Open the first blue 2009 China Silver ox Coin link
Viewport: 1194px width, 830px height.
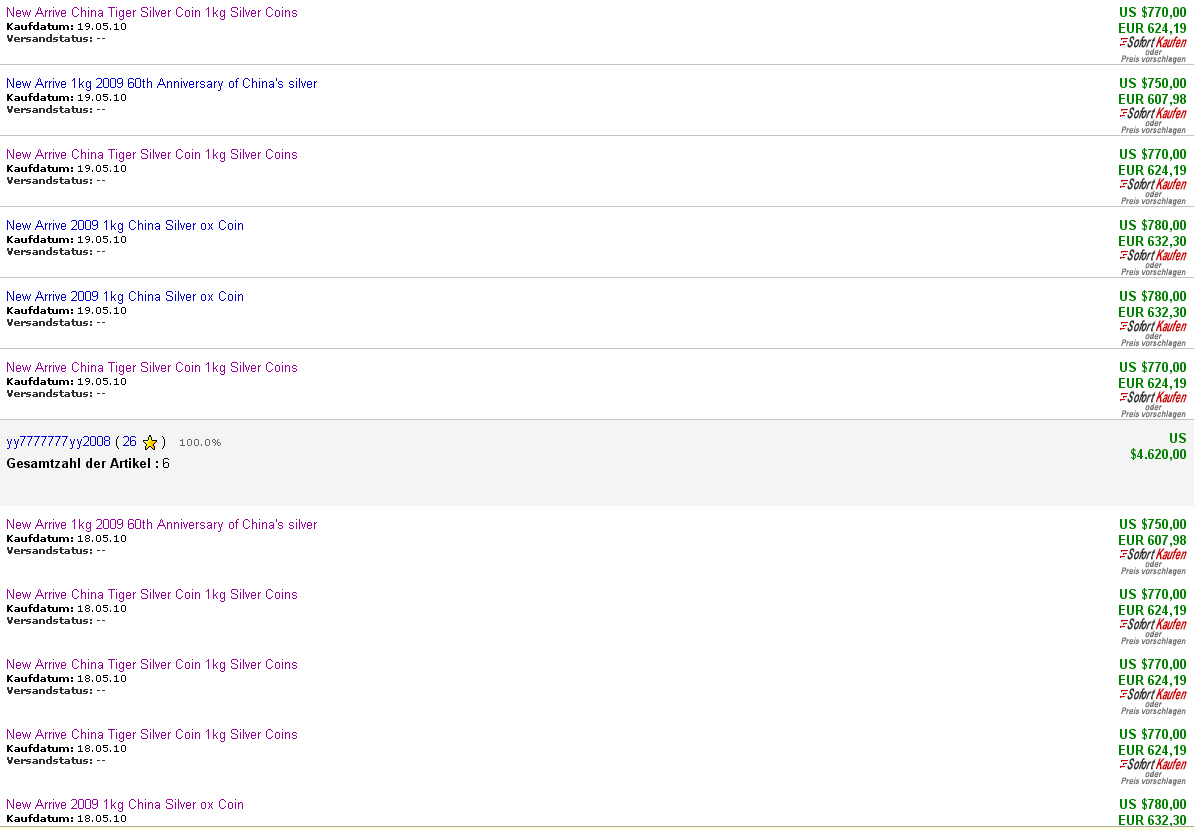pos(124,226)
